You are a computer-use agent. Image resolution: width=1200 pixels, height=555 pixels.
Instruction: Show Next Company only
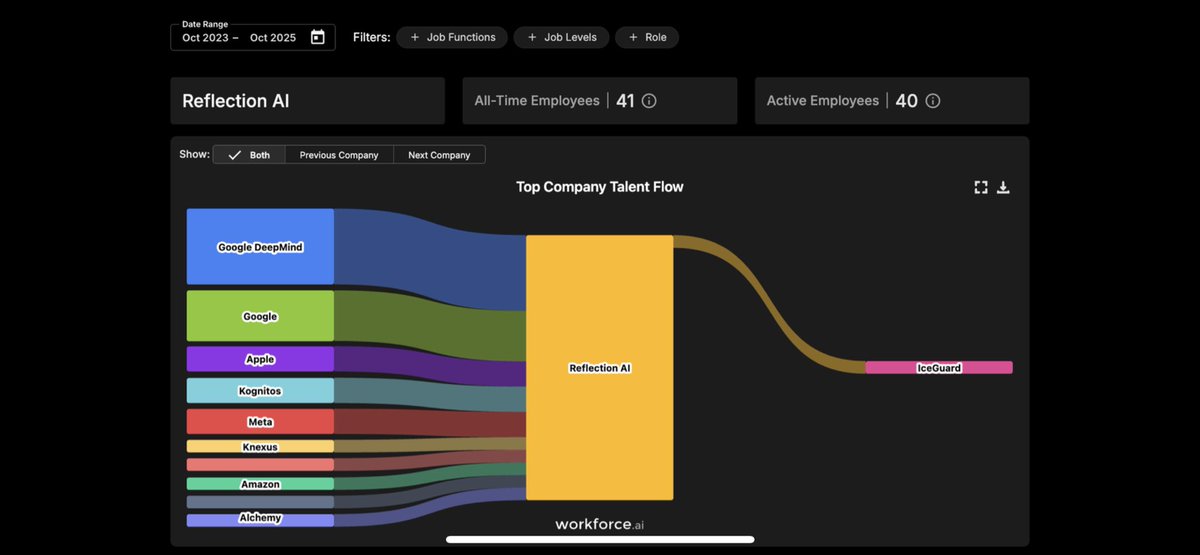[439, 155]
